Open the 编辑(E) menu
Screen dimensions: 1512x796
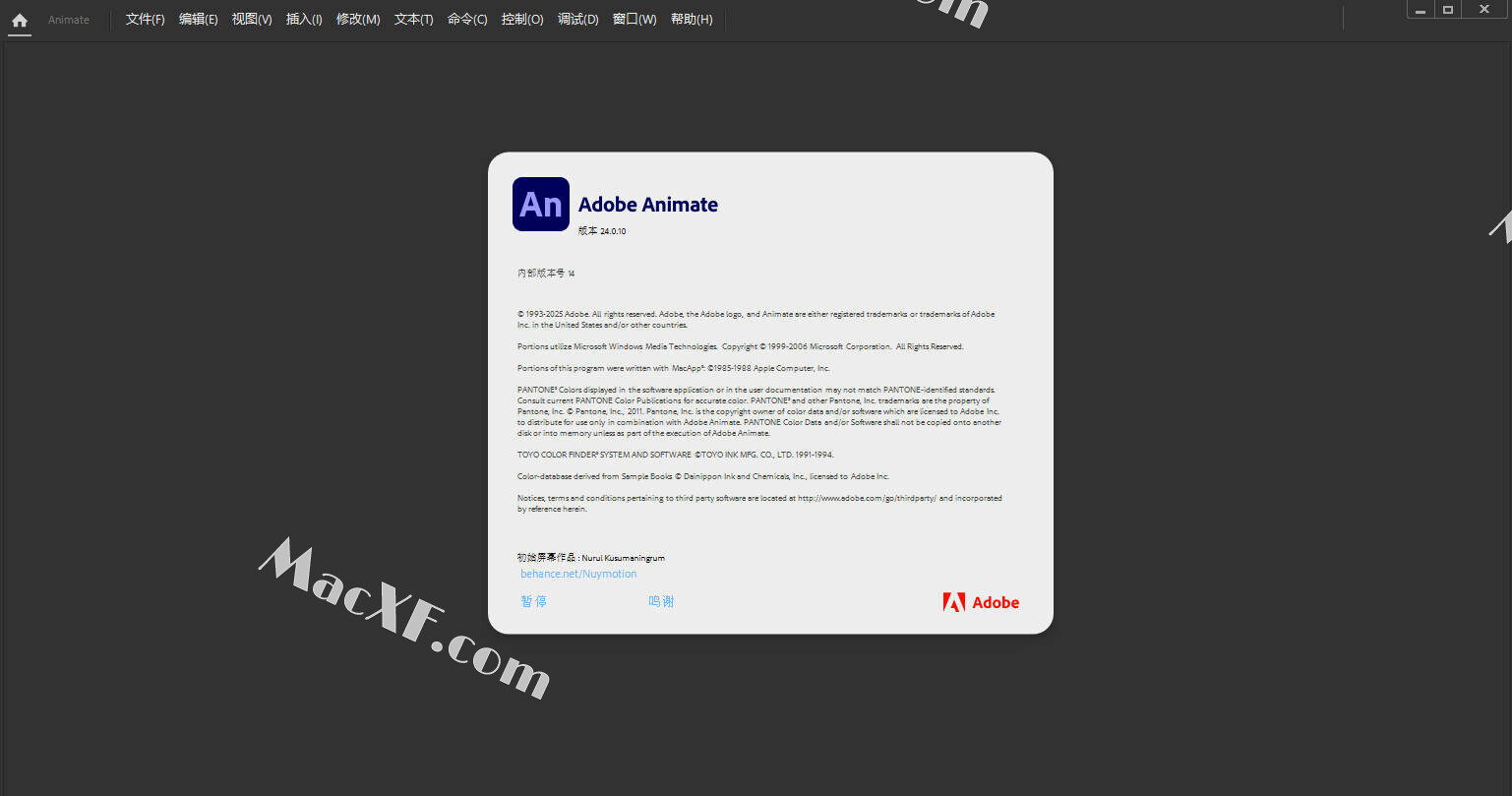[x=198, y=20]
